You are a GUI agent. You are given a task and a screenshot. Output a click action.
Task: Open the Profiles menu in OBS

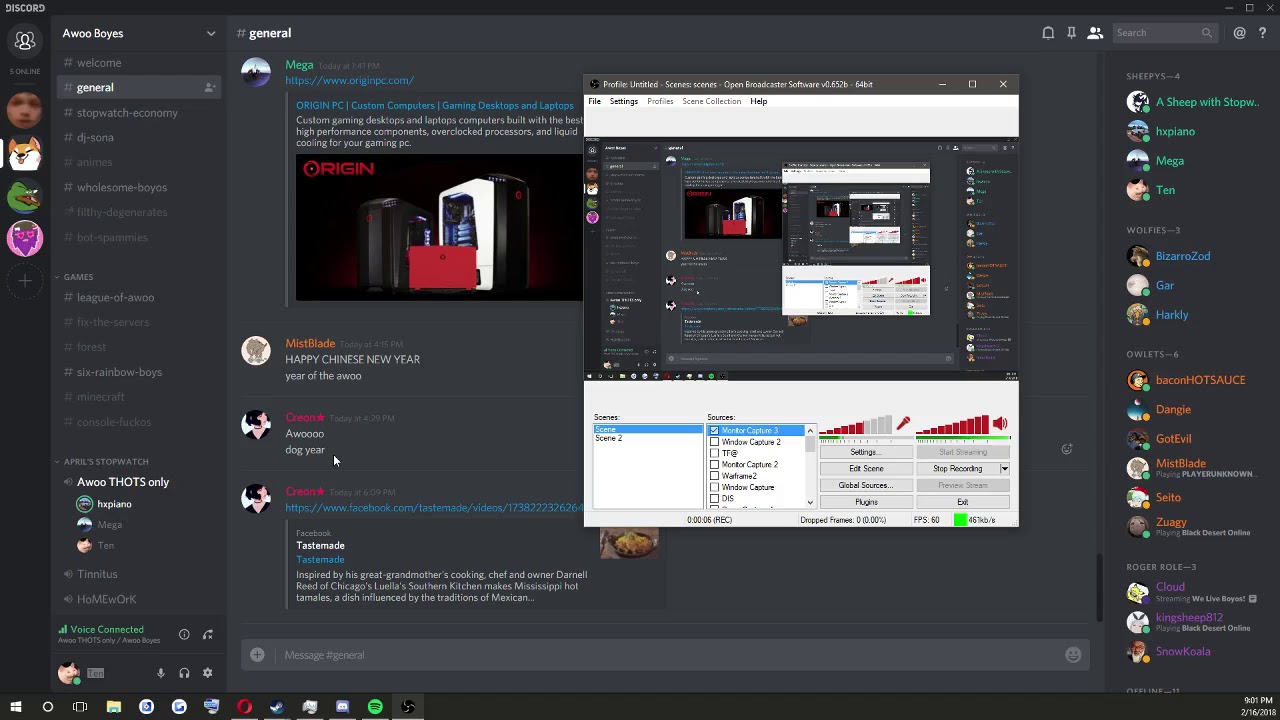[660, 101]
